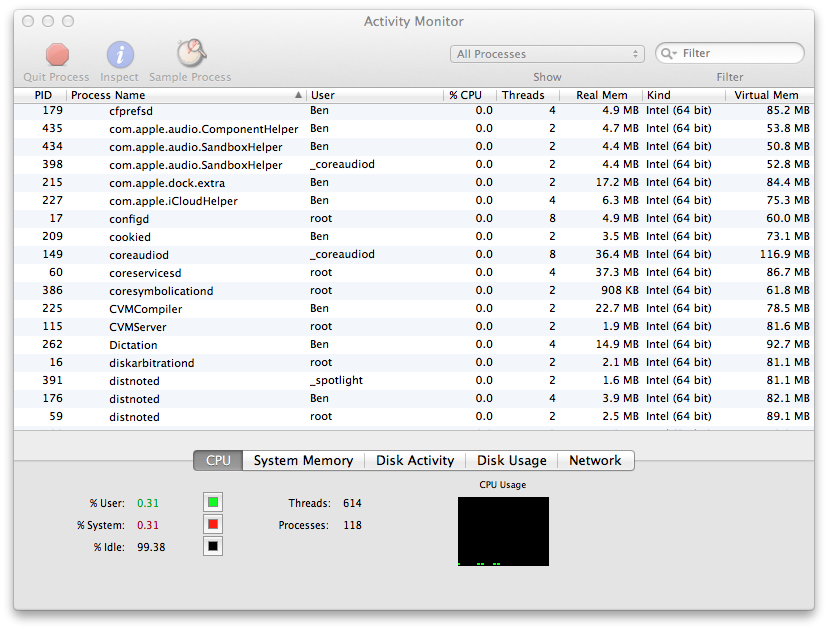828x630 pixels.
Task: Switch to the CPU tab
Action: [218, 460]
